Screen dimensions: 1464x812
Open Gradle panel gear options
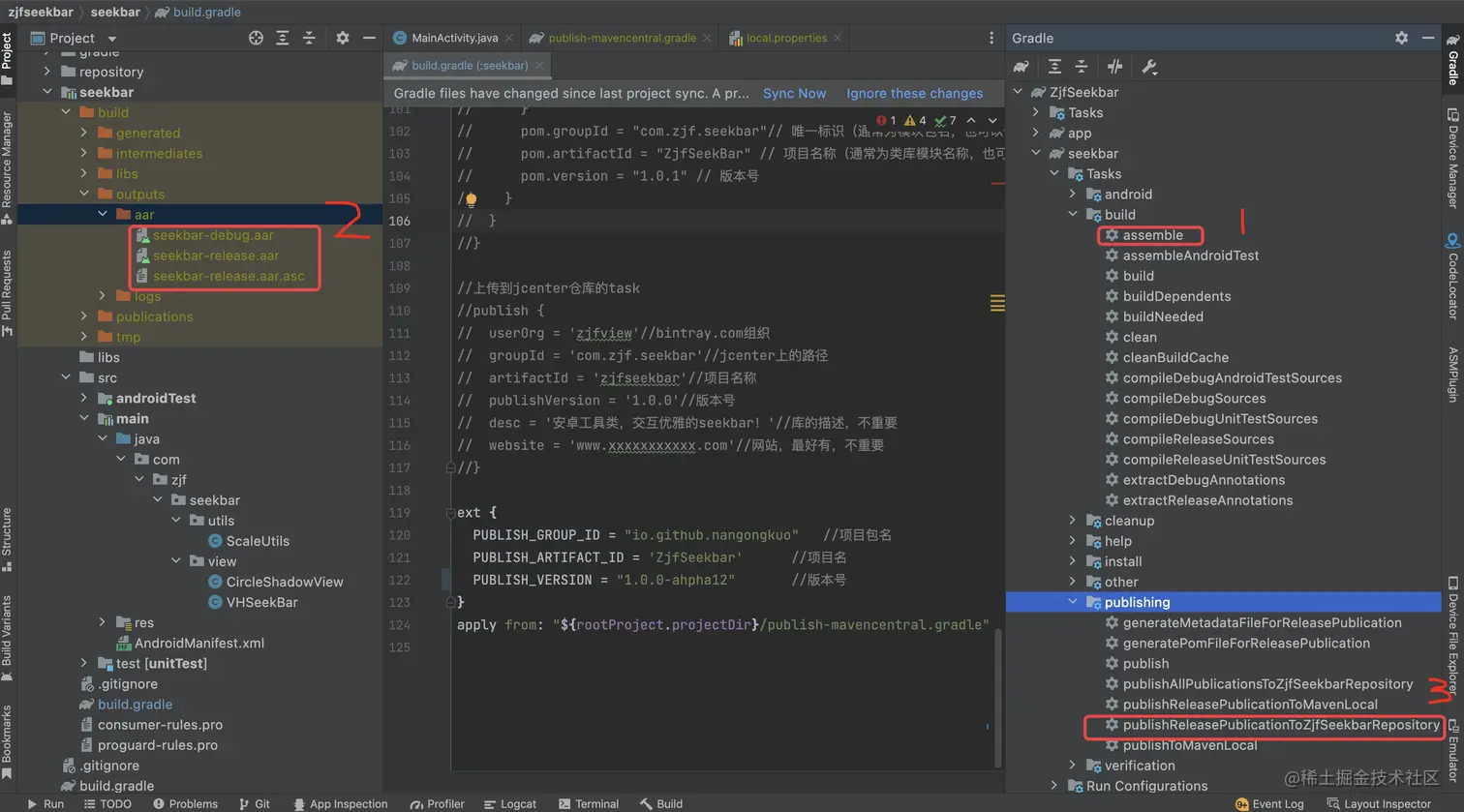tap(1401, 38)
